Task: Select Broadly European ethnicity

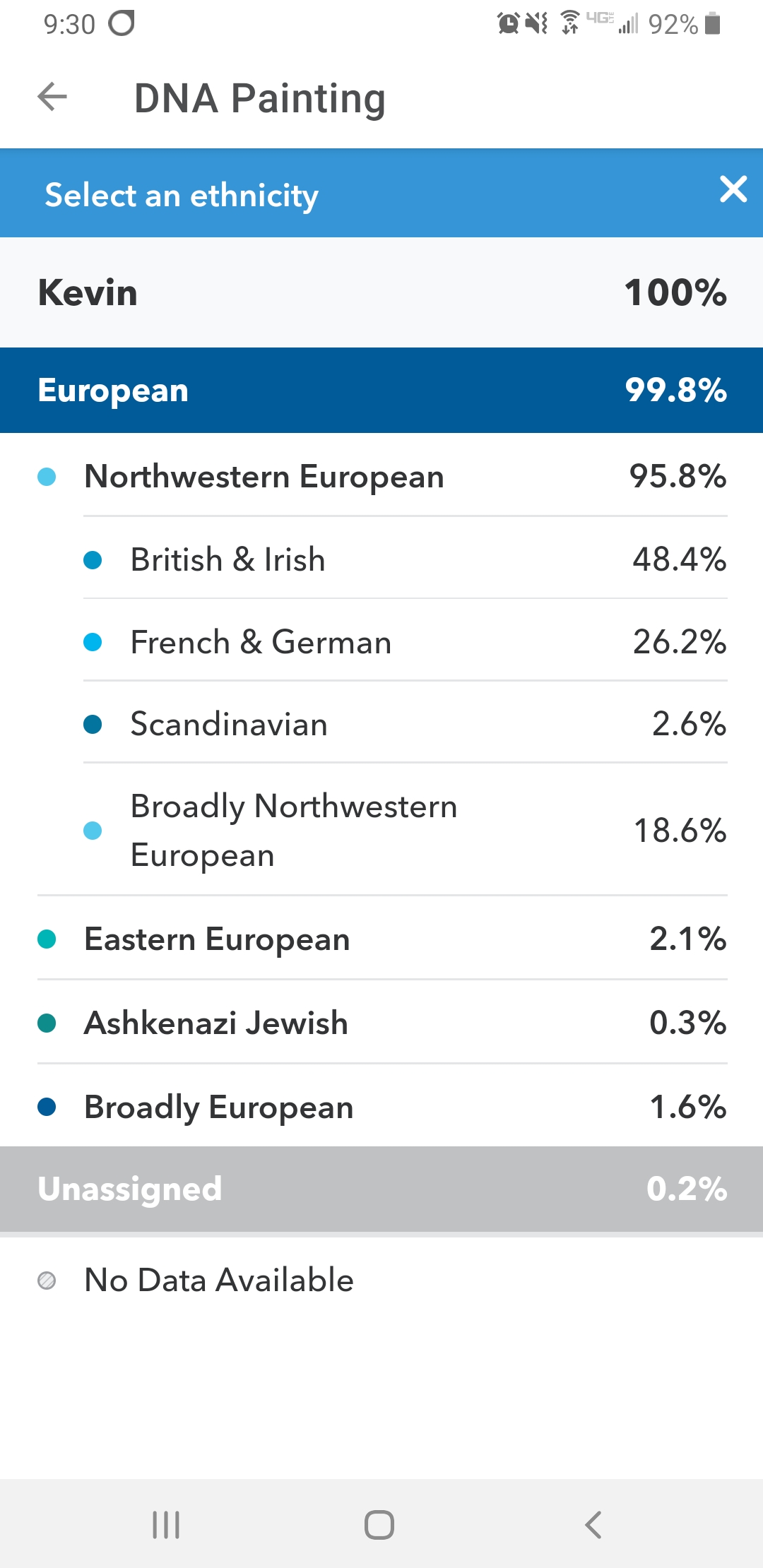Action: click(381, 1107)
